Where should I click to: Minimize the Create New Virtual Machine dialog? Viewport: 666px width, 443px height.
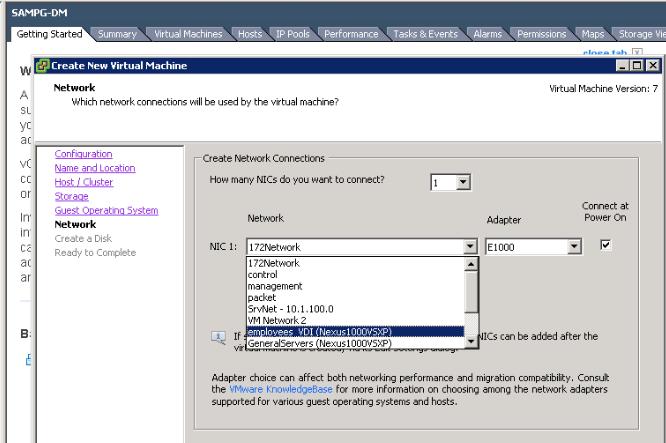[622, 65]
